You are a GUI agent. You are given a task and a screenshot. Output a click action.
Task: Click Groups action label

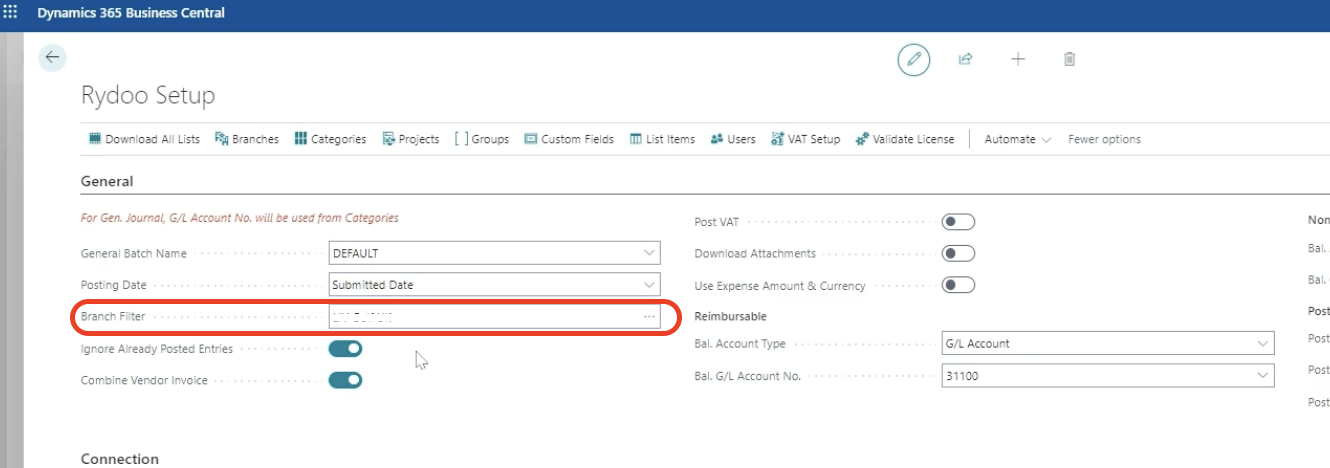tap(490, 139)
